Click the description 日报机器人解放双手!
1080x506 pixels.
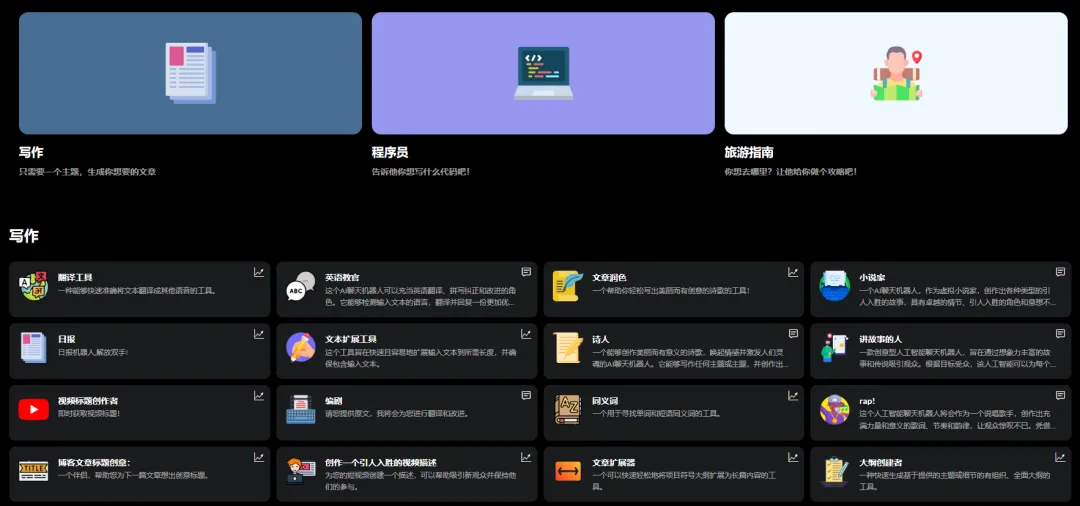coord(93,352)
